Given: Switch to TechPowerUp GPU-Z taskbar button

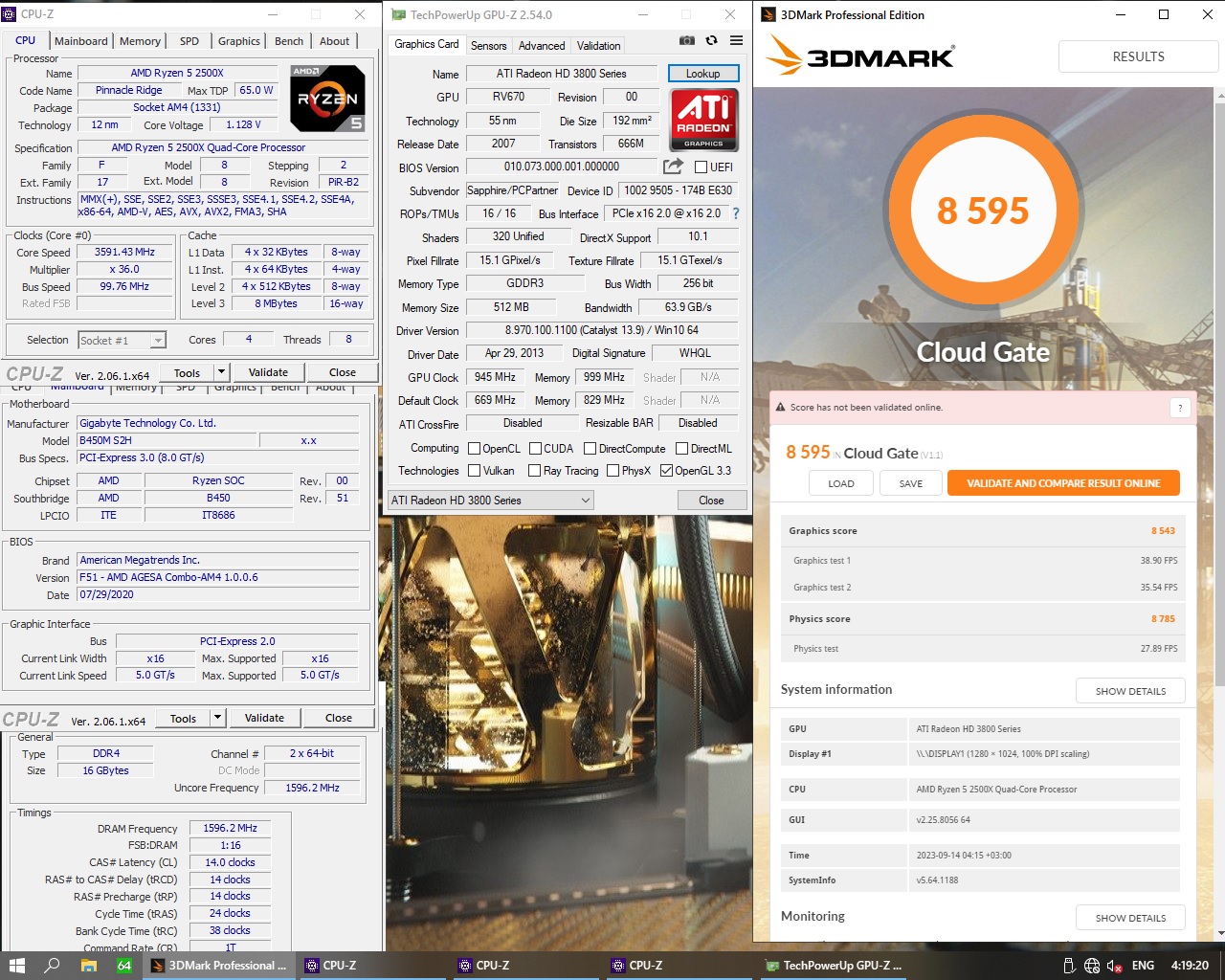Looking at the screenshot, I should point(833,966).
